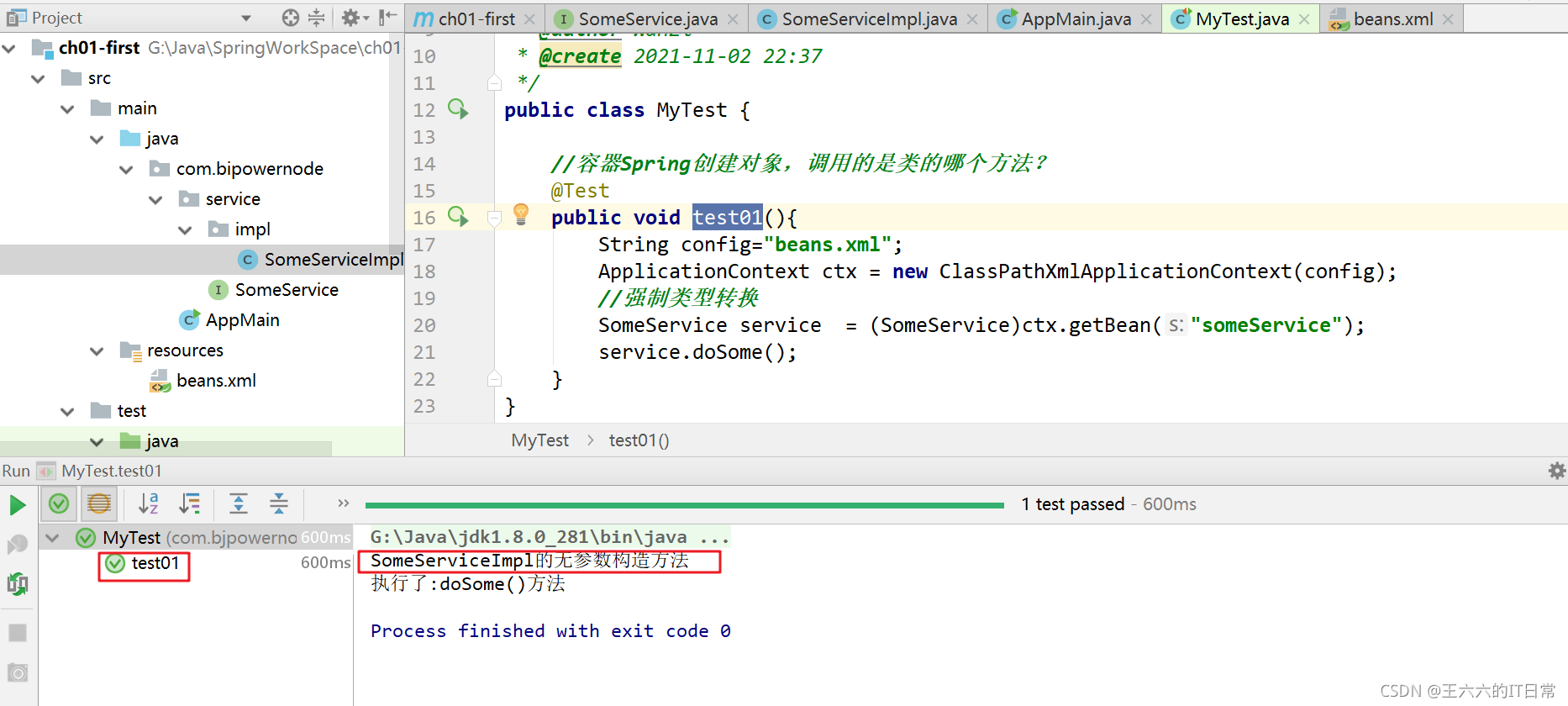1568x706 pixels.
Task: Click the test01 method name in code
Action: (x=727, y=218)
